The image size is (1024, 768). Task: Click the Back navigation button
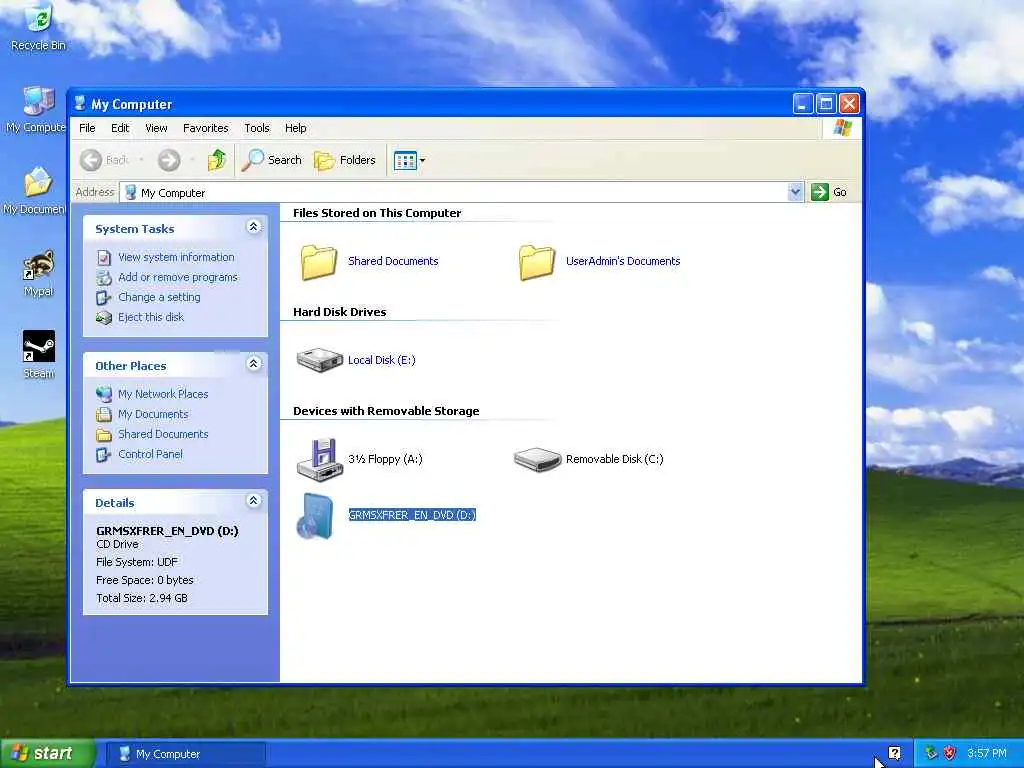[x=104, y=160]
